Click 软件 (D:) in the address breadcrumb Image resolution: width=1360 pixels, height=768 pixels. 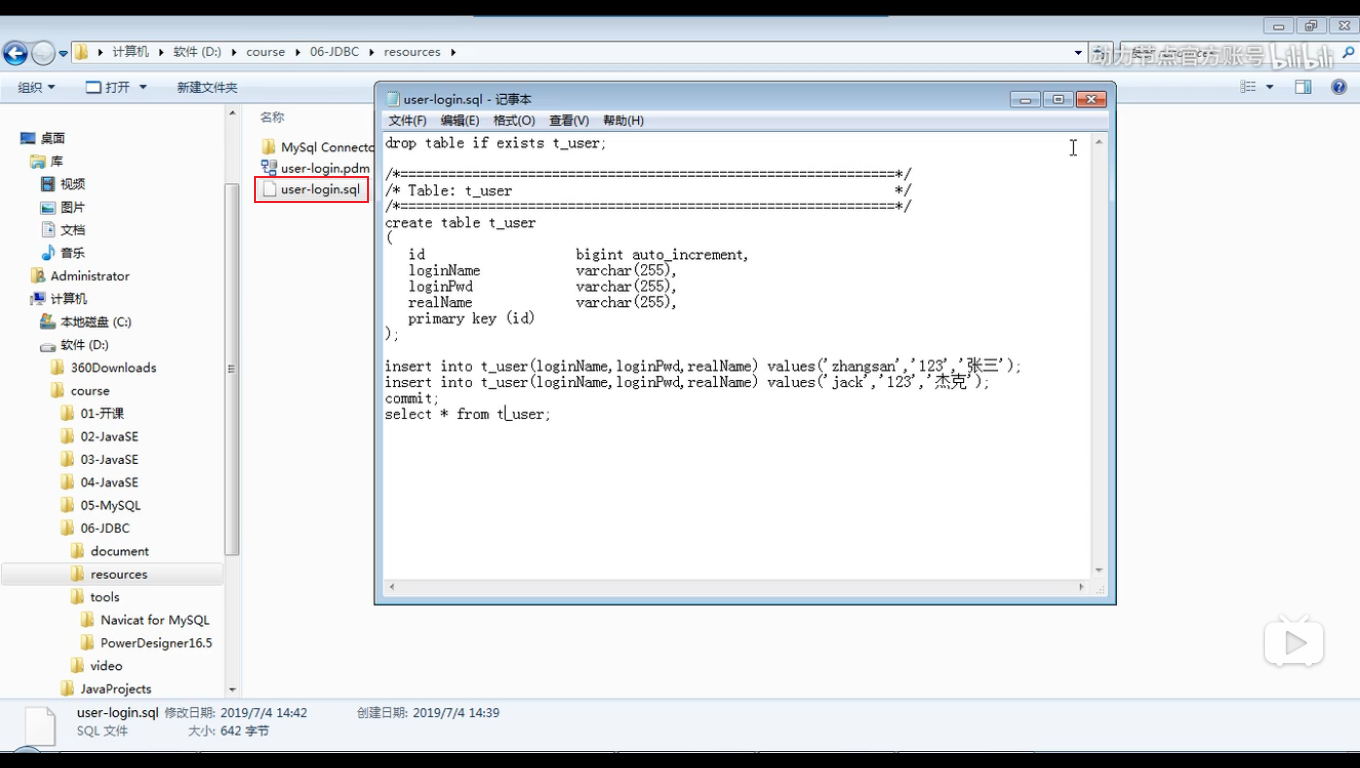click(197, 52)
